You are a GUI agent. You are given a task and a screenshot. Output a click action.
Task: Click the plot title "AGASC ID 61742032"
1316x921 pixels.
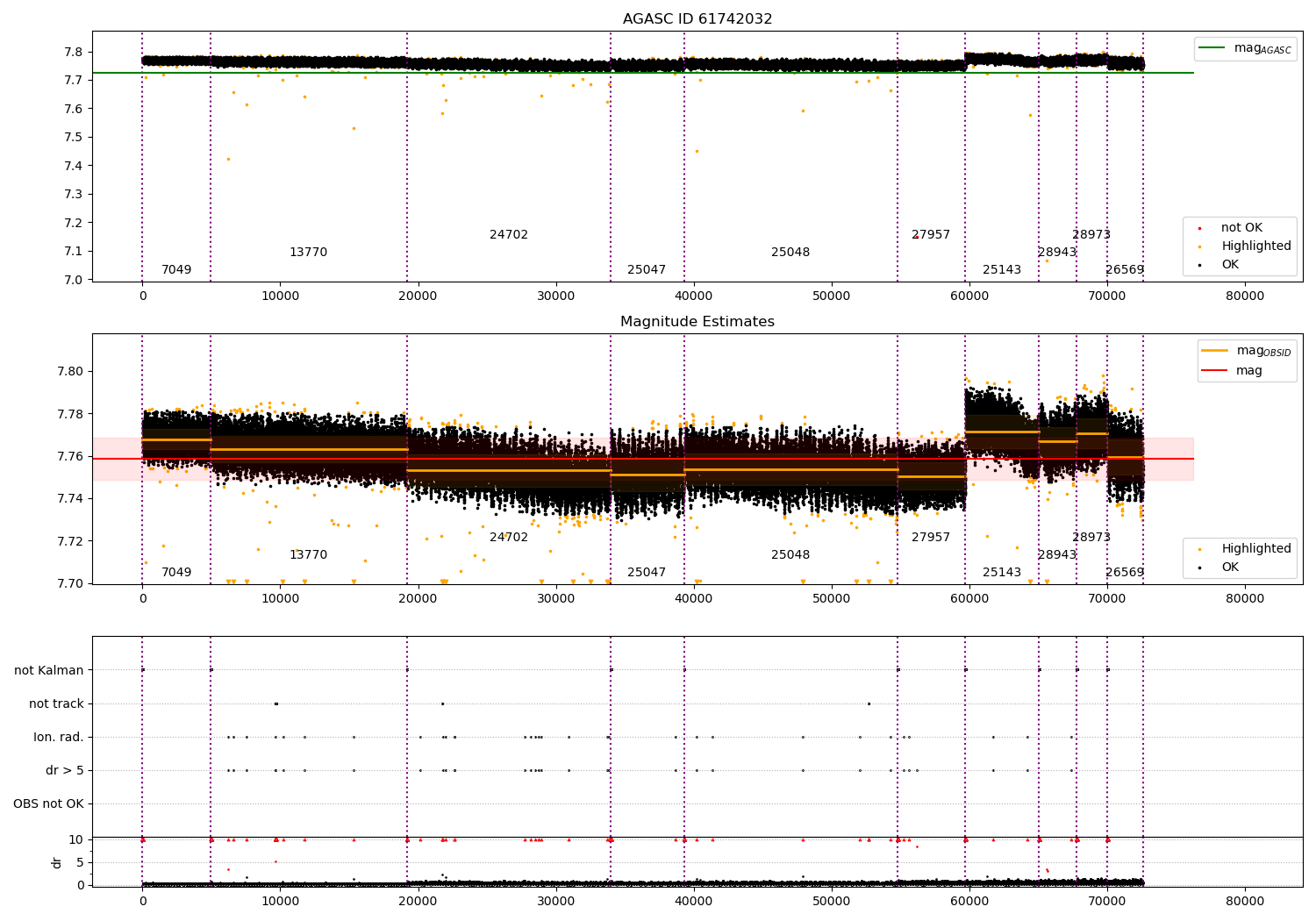tap(697, 19)
